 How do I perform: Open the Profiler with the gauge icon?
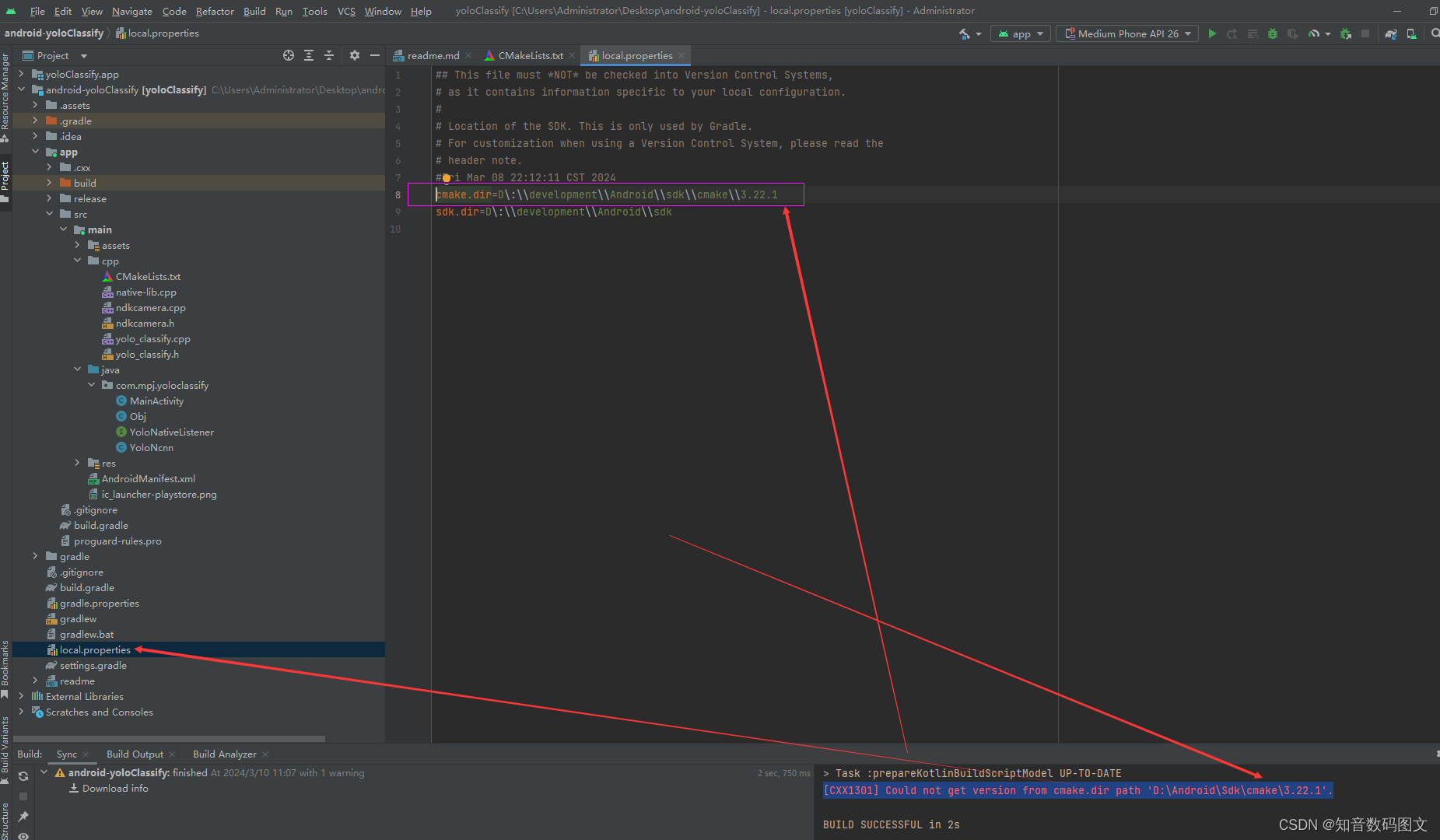(x=1312, y=34)
